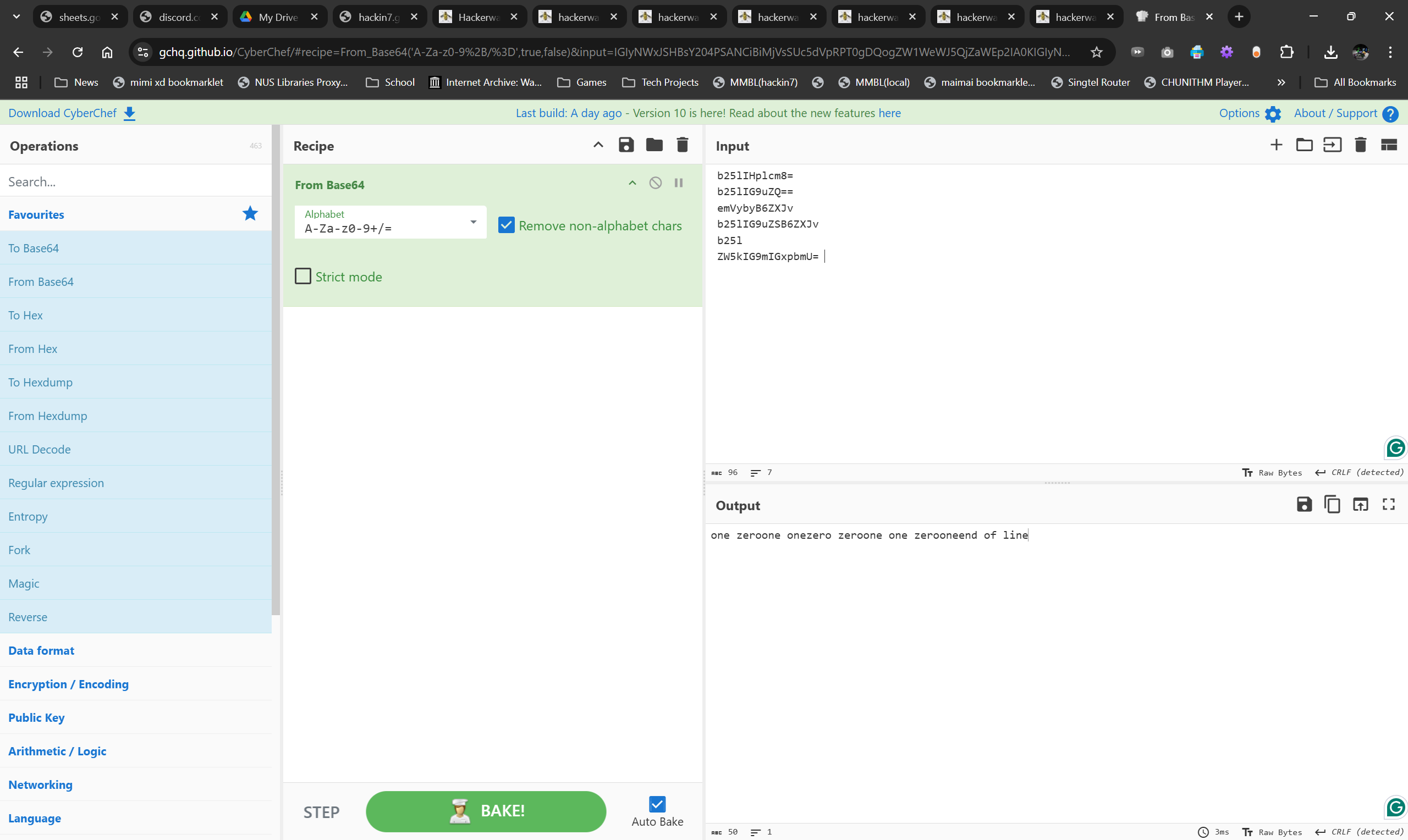Screen dimensions: 1408x840
Task: Enable the Strict mode checkbox
Action: 303,276
